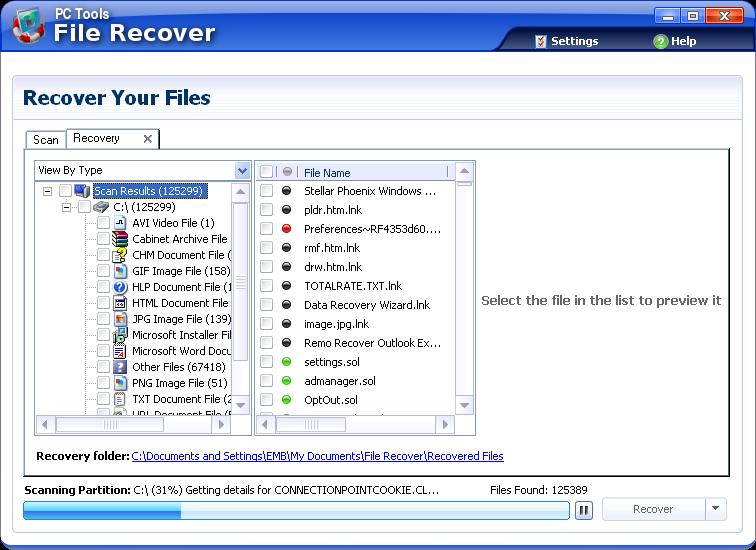
Task: Click the file list scroll down arrow
Action: click(x=464, y=405)
